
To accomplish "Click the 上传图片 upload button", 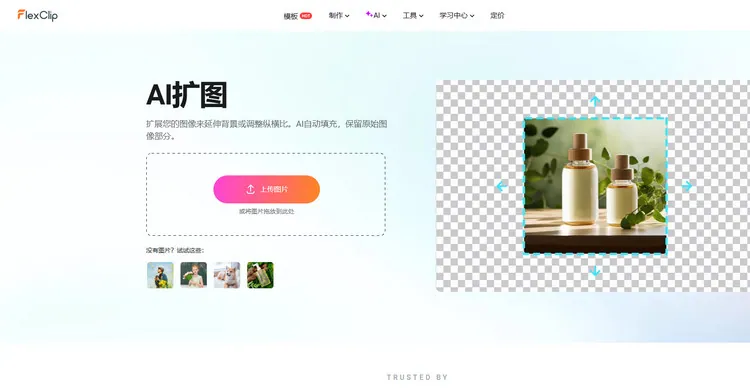I will 266,189.
